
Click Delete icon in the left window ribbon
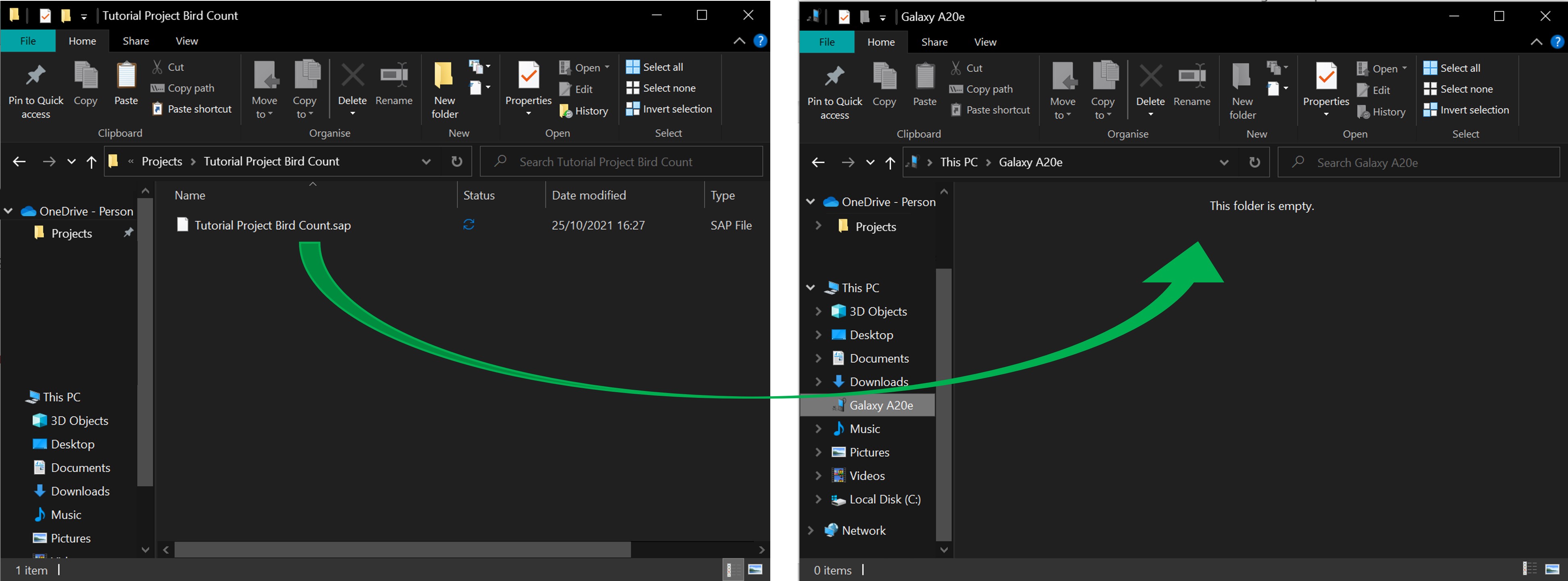point(352,75)
